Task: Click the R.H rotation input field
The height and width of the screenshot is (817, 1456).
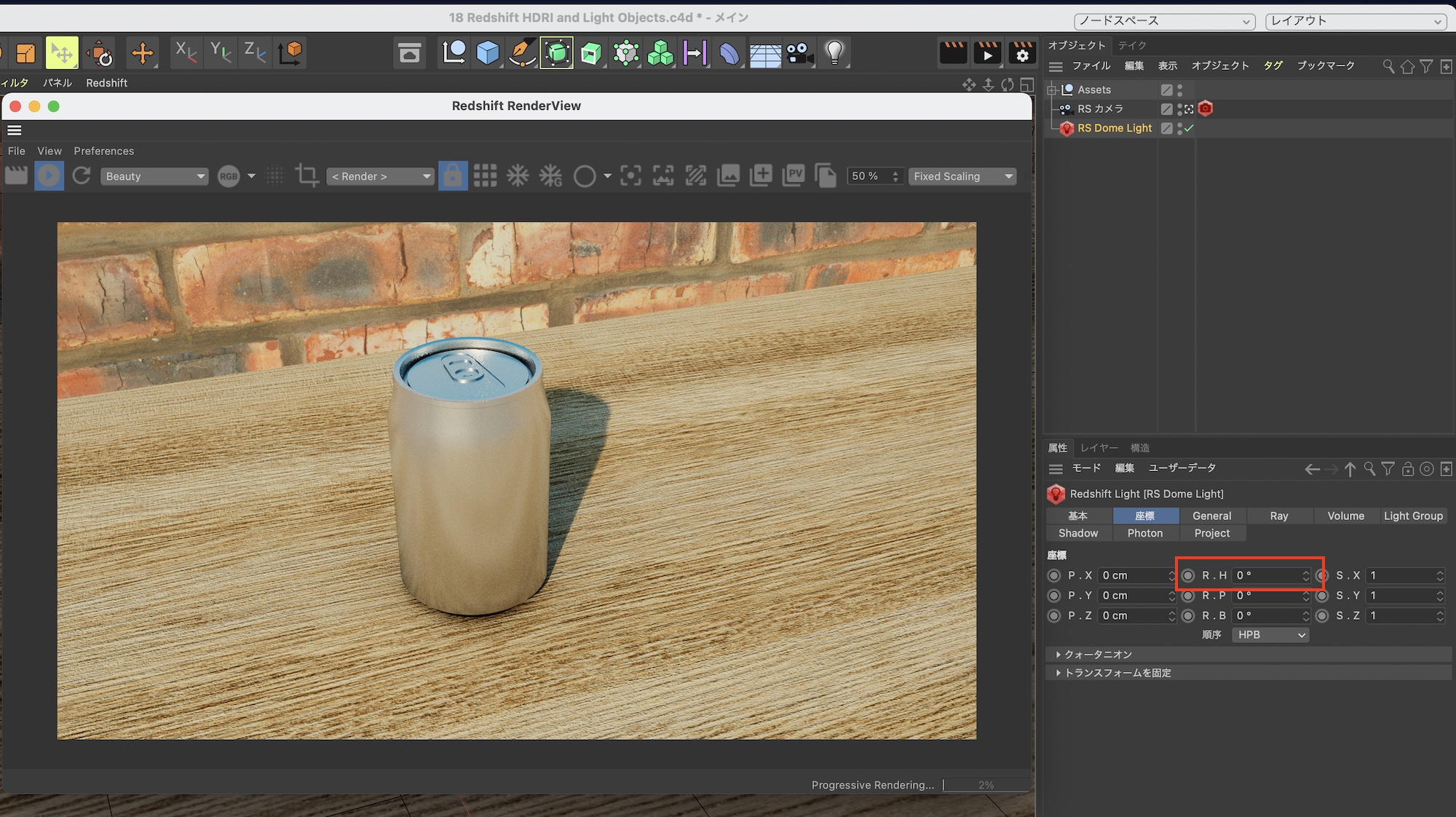Action: [1267, 575]
